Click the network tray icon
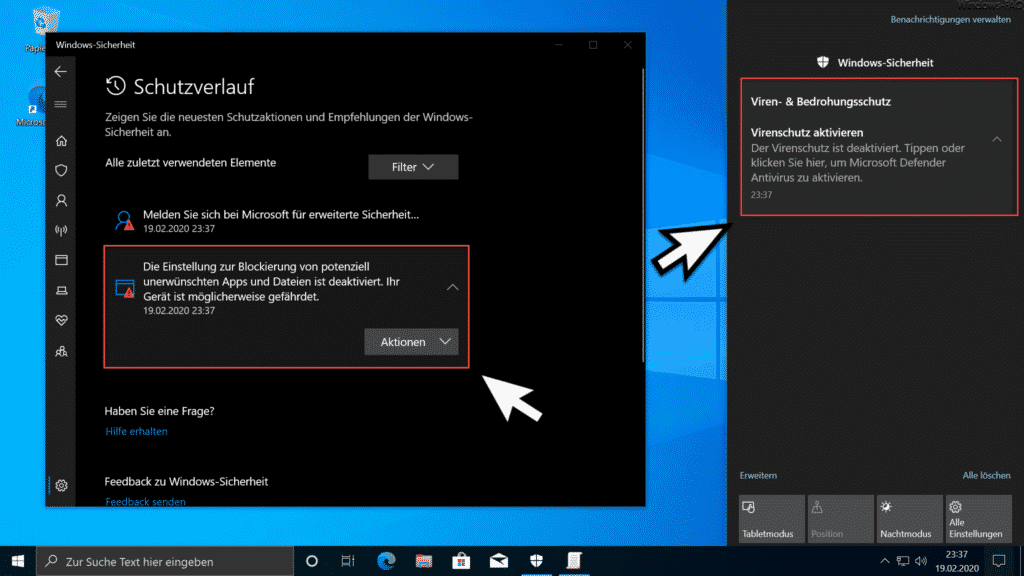Viewport: 1024px width, 576px height. pyautogui.click(x=903, y=561)
